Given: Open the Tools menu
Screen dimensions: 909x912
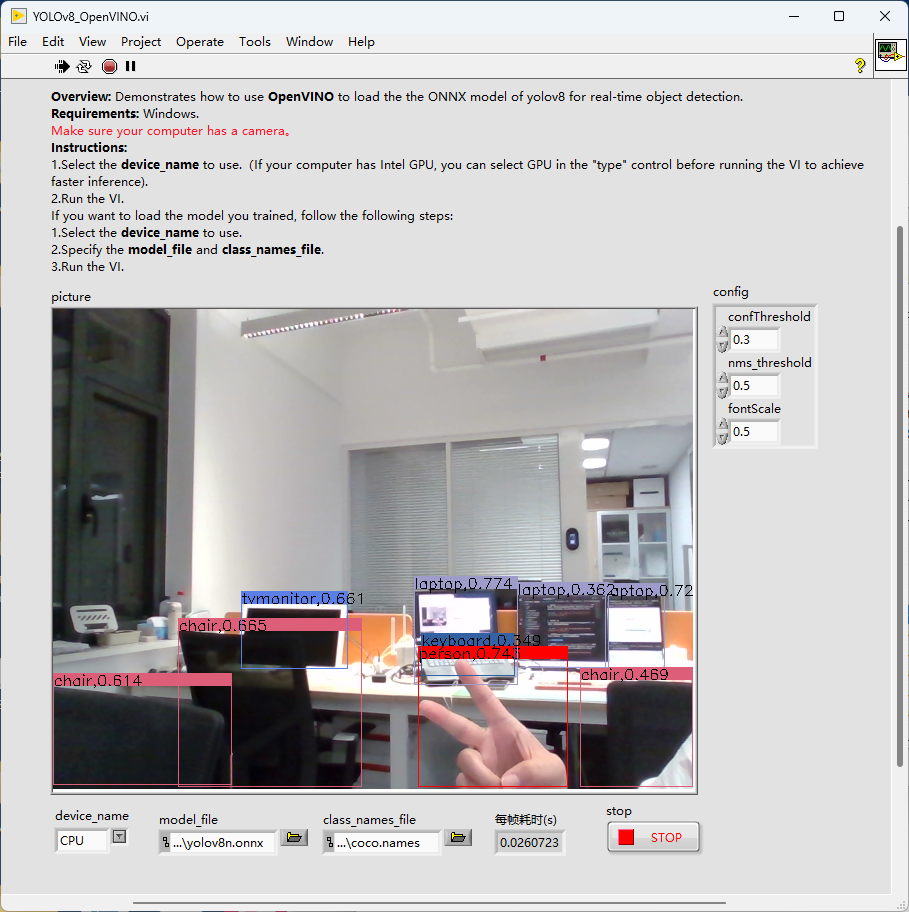Looking at the screenshot, I should point(254,42).
